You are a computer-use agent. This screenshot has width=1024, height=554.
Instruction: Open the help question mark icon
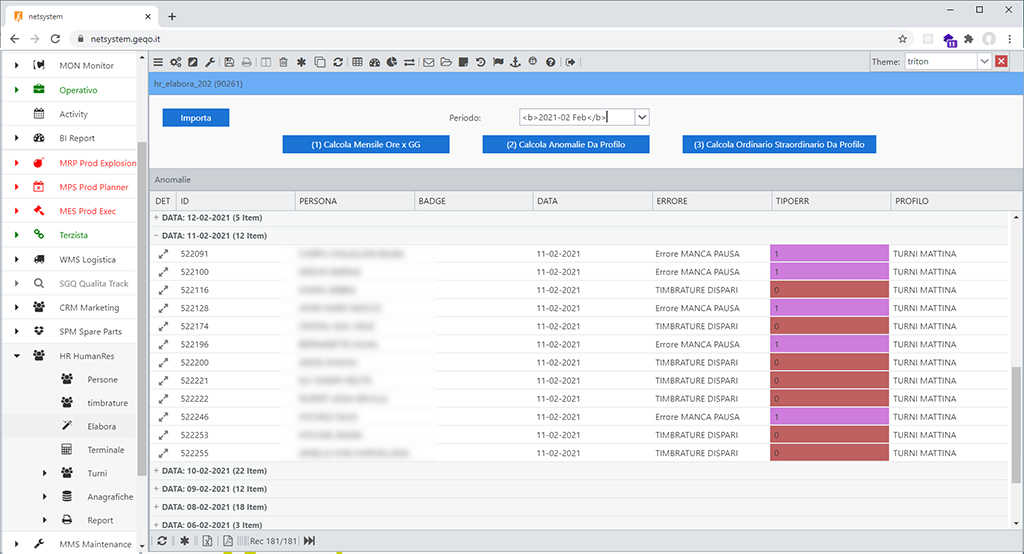point(551,62)
